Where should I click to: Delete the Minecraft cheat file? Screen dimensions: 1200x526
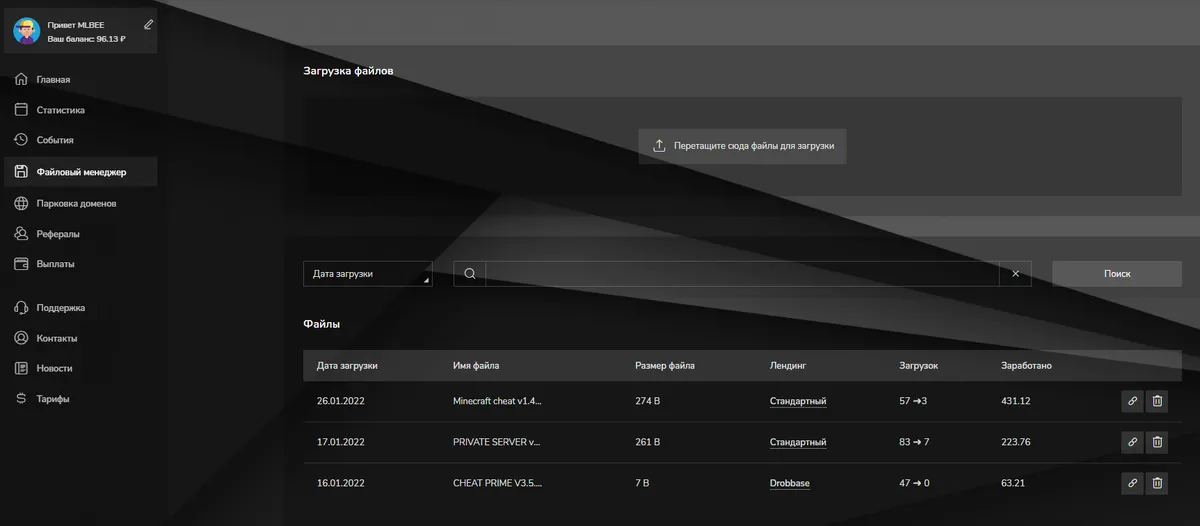[1157, 401]
